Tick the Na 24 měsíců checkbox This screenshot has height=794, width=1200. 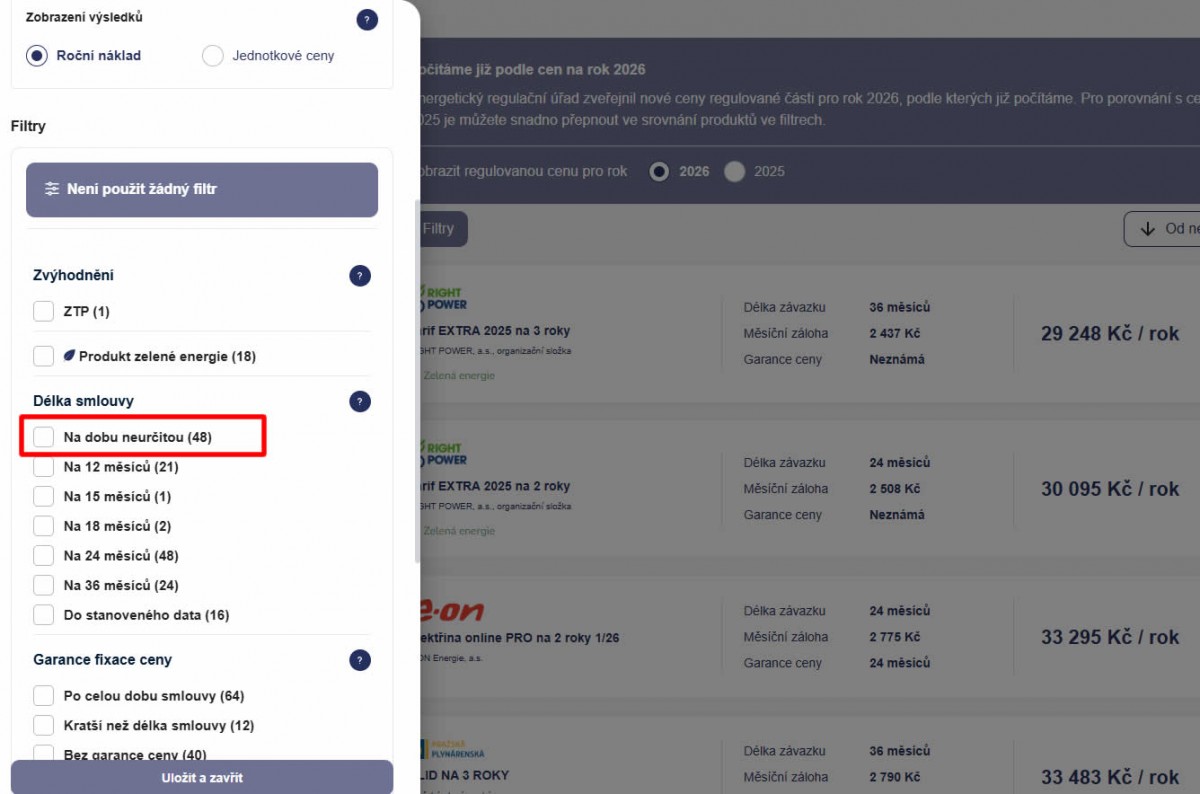coord(44,556)
